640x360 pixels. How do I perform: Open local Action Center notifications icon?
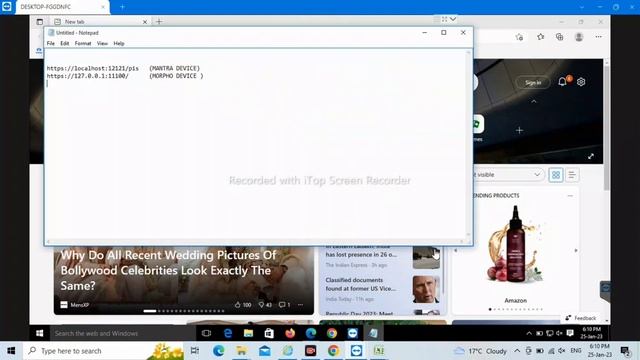(x=625, y=351)
